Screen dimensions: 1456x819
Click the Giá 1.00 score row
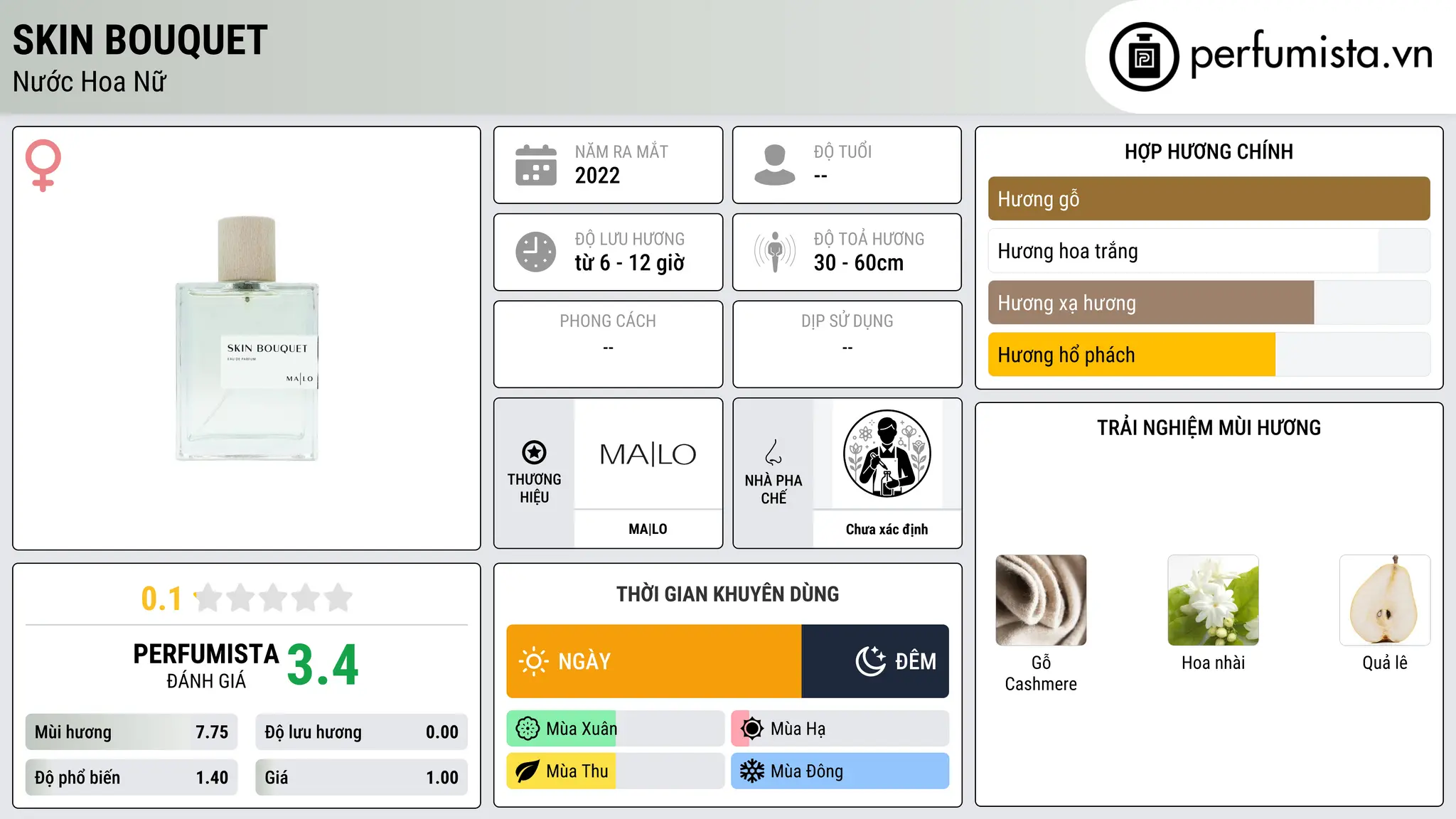click(x=361, y=778)
